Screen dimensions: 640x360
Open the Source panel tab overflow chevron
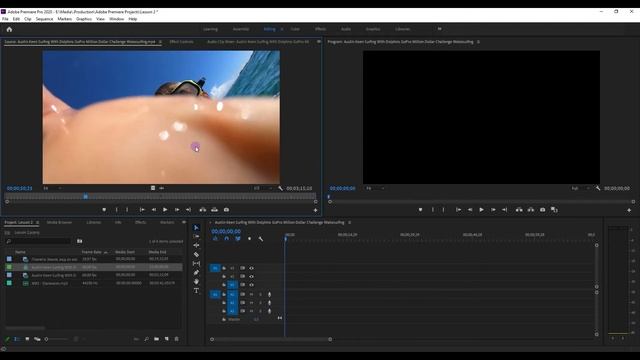(x=318, y=42)
